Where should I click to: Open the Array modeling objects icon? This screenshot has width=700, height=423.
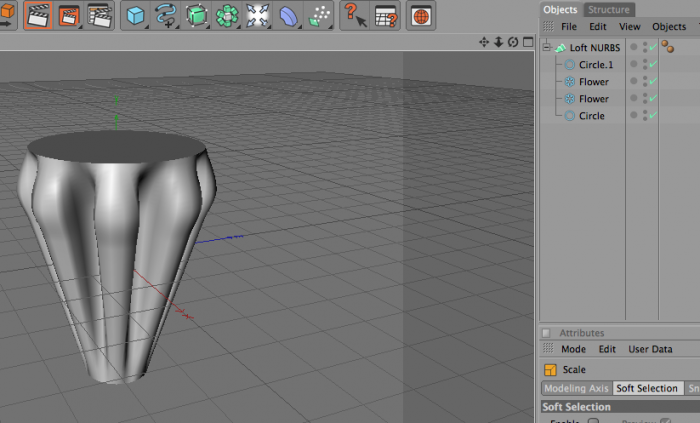coord(227,16)
